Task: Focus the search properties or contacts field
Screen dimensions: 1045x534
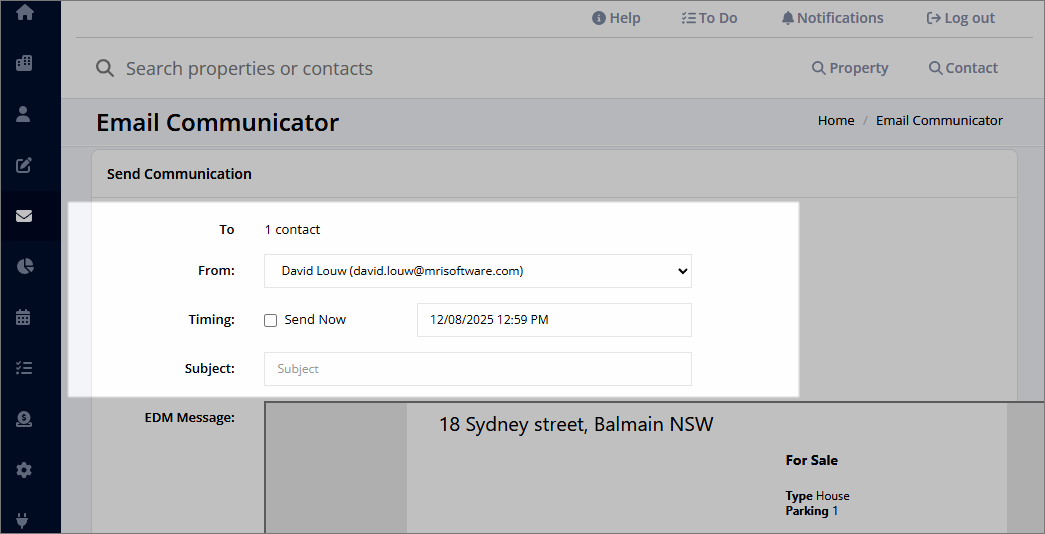Action: 249,69
